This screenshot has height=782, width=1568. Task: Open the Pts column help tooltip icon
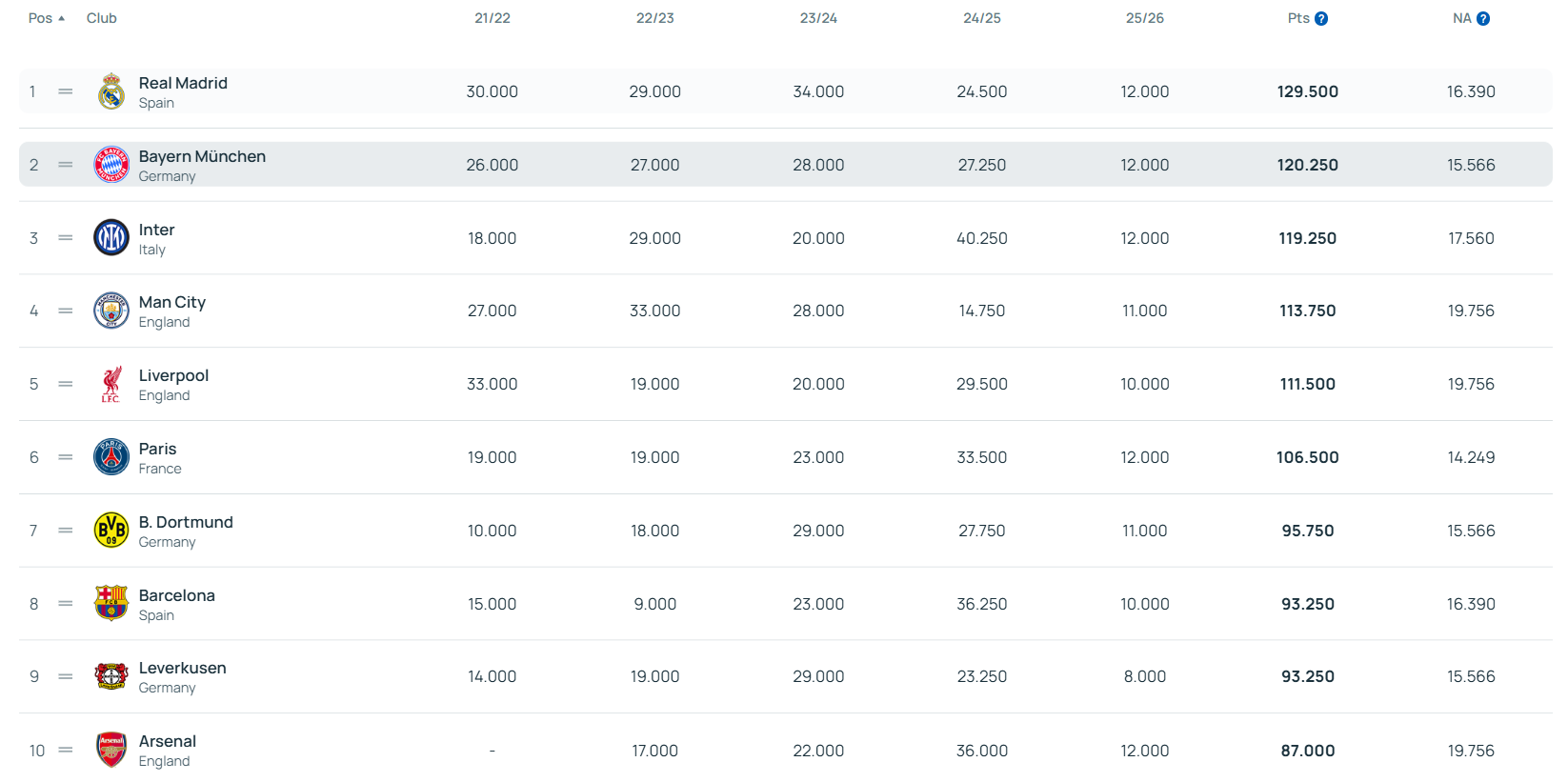1321,19
